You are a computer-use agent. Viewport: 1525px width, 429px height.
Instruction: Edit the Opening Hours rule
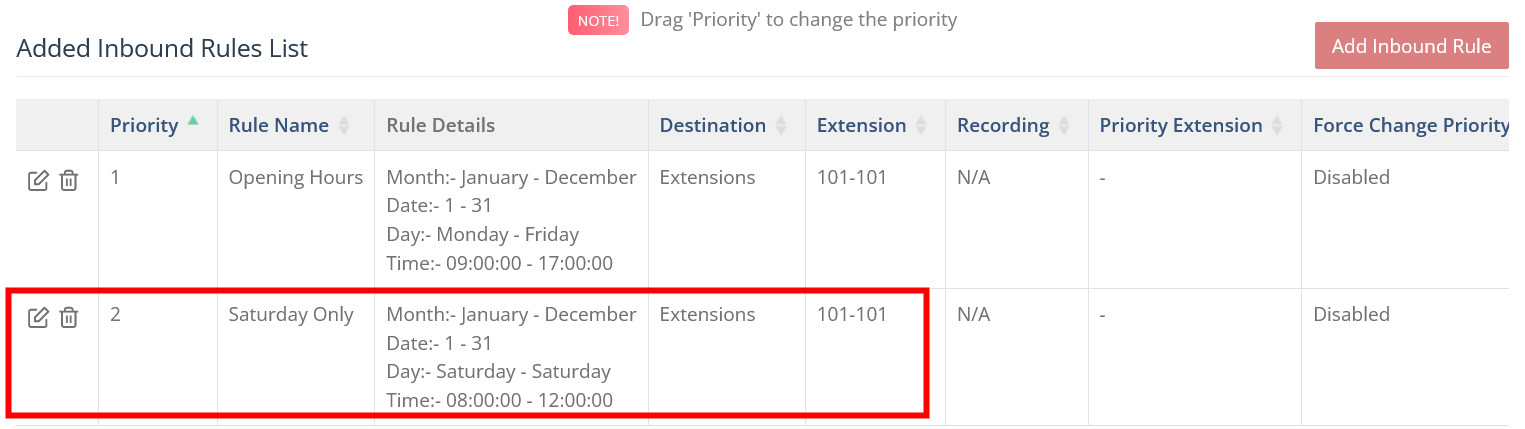(38, 181)
